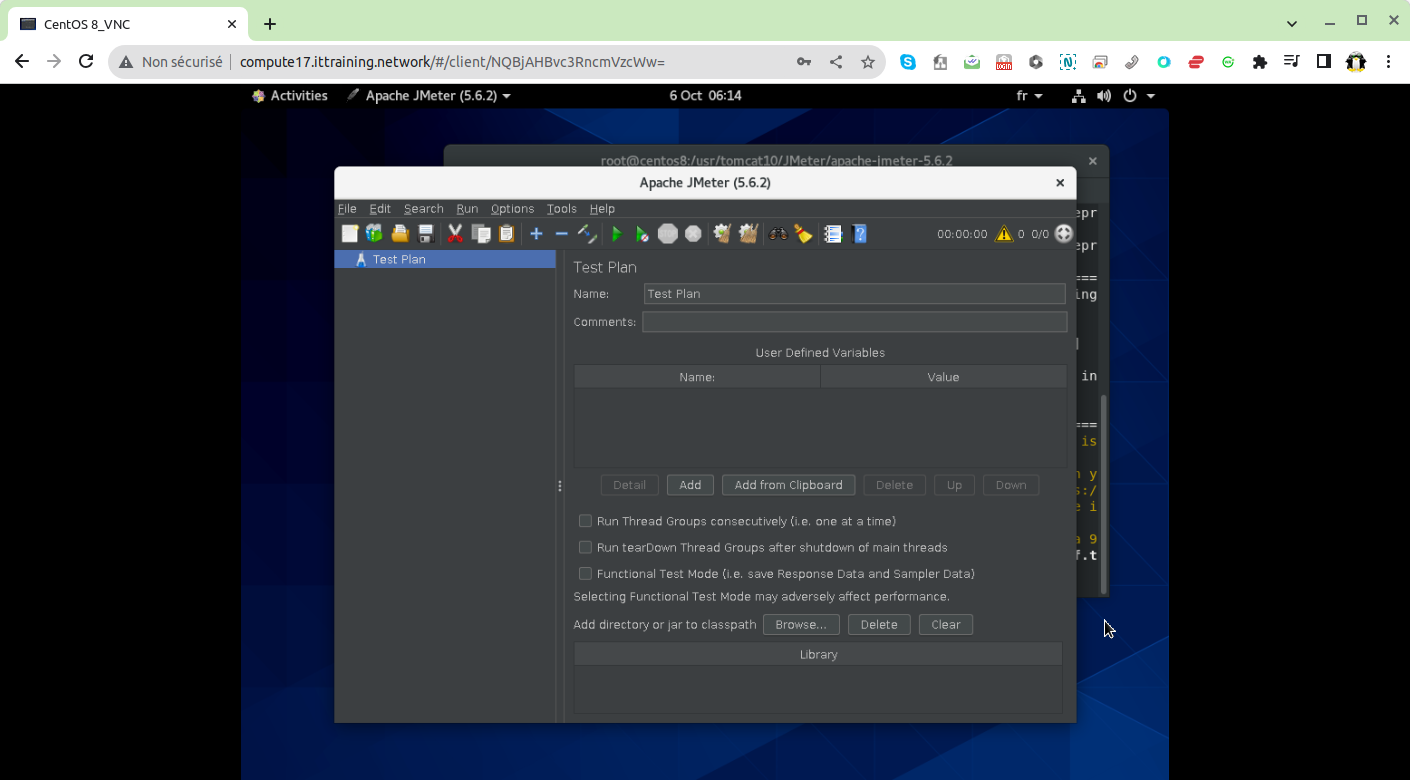Add a user defined variable row
Image resolution: width=1410 pixels, height=780 pixels.
tap(690, 485)
